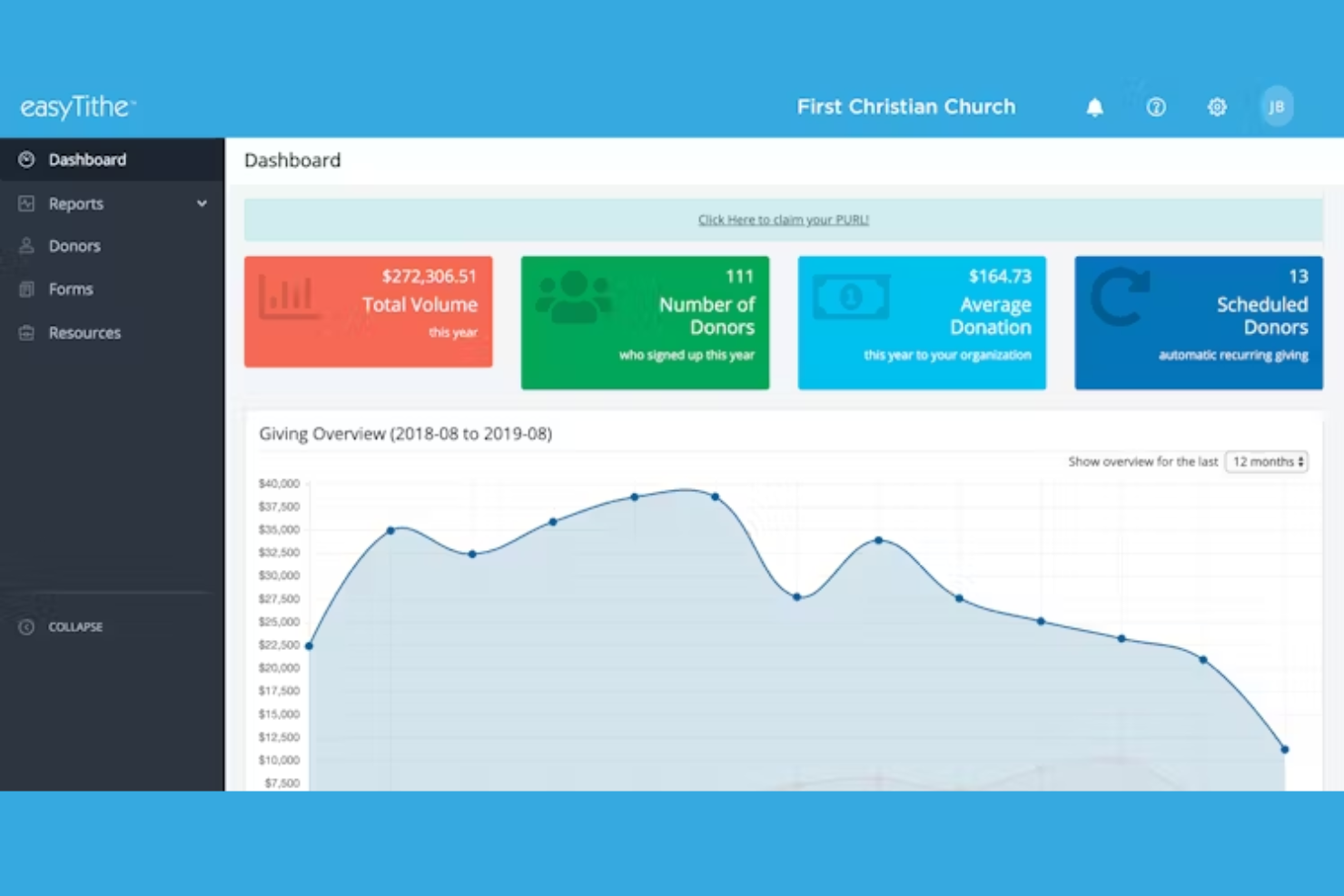
Task: Click the Giving Overview (2018-08 to 2019-08) heading
Action: [x=405, y=434]
